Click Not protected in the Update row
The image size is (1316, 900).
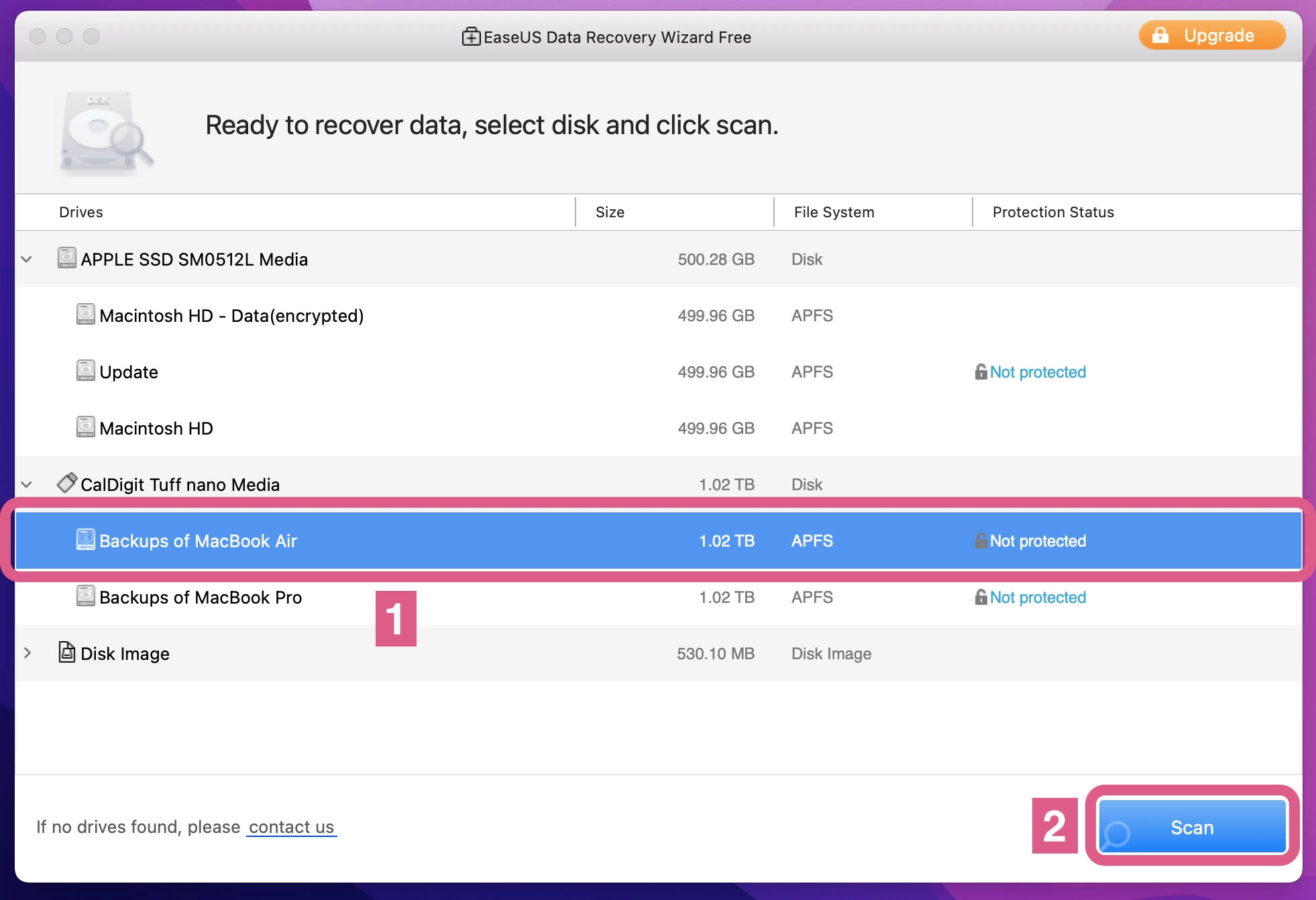click(1038, 372)
